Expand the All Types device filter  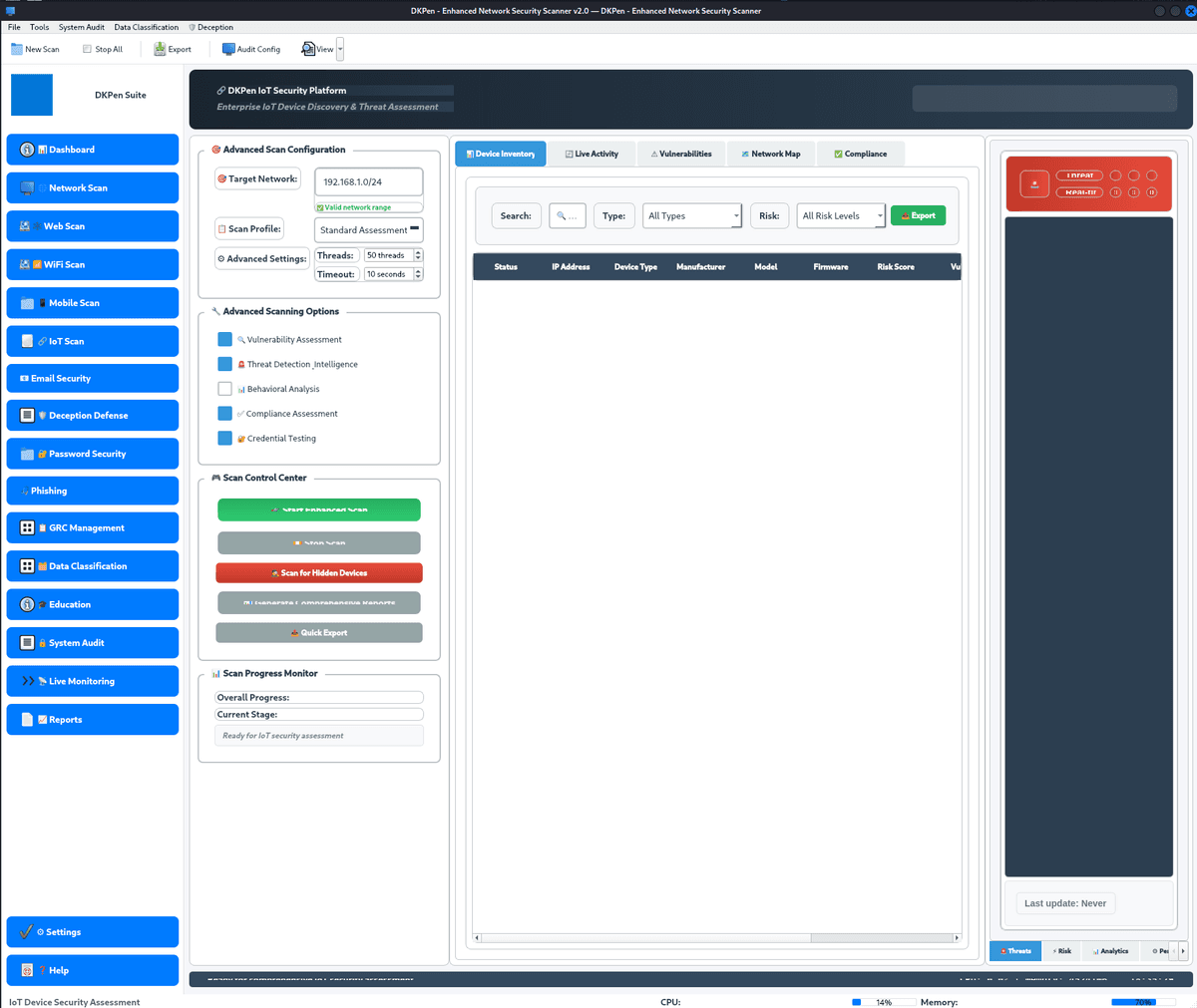[x=692, y=215]
